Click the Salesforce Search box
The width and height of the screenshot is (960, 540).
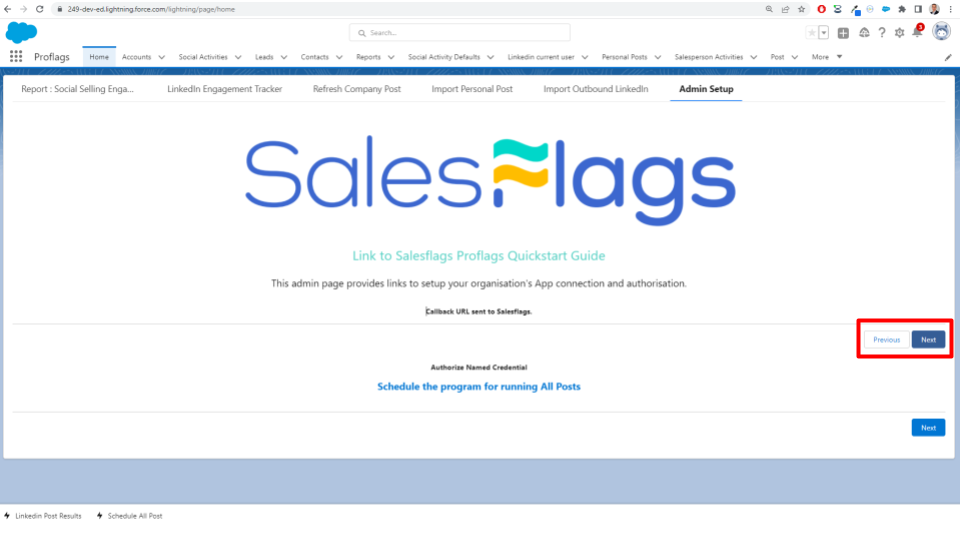coord(460,32)
